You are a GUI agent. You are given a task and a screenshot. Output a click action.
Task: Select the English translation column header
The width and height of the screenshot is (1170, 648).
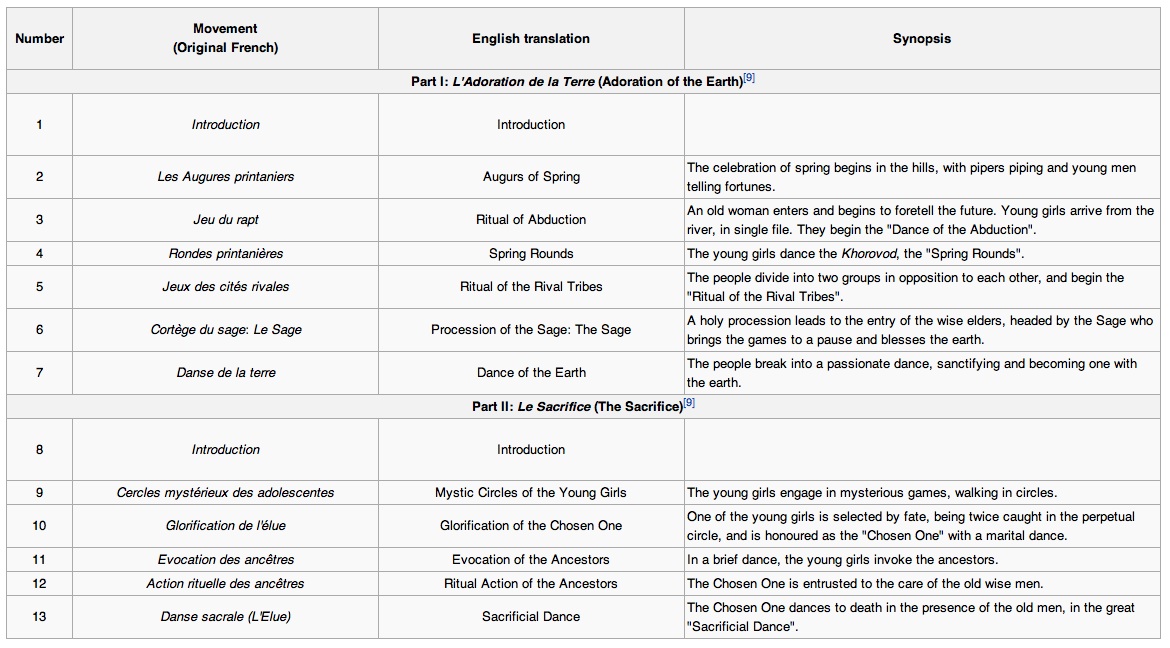click(x=531, y=39)
